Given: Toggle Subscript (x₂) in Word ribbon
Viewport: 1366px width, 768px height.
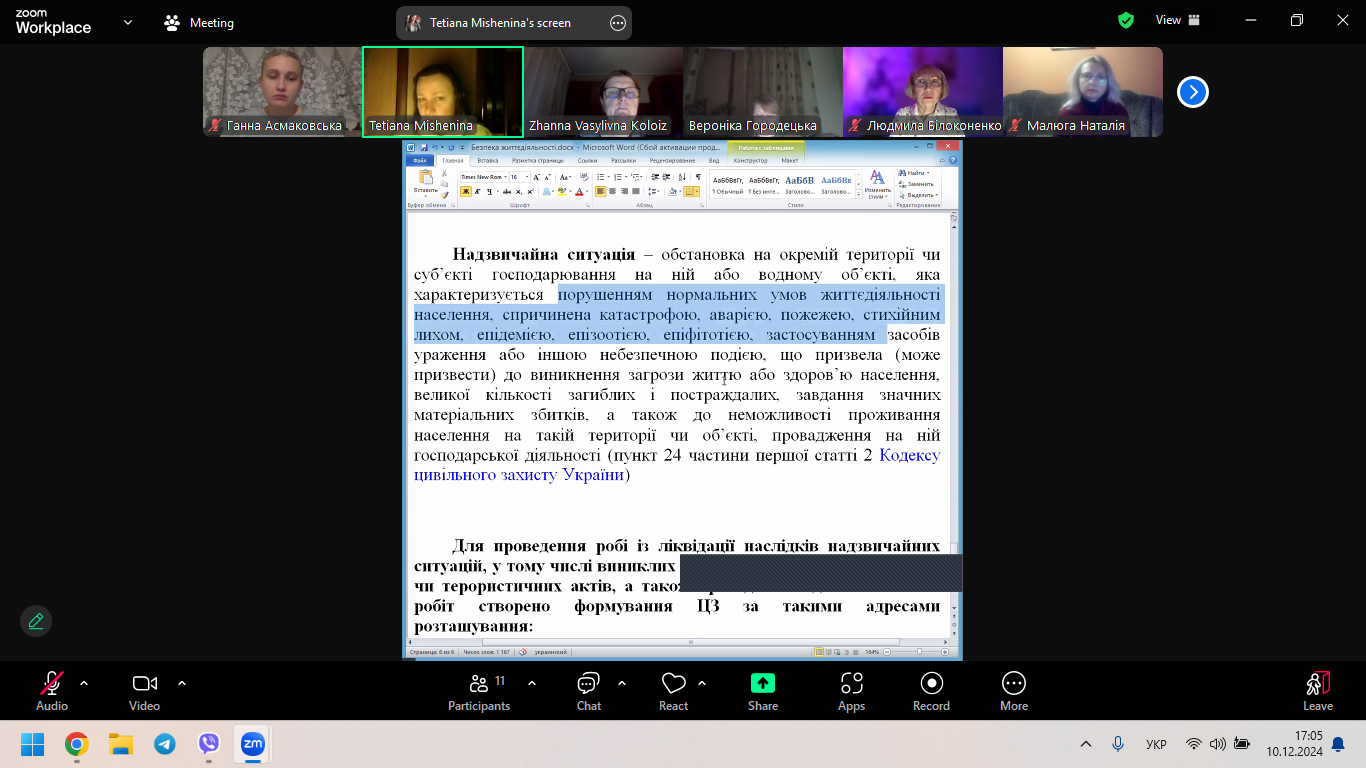Looking at the screenshot, I should pos(518,191).
